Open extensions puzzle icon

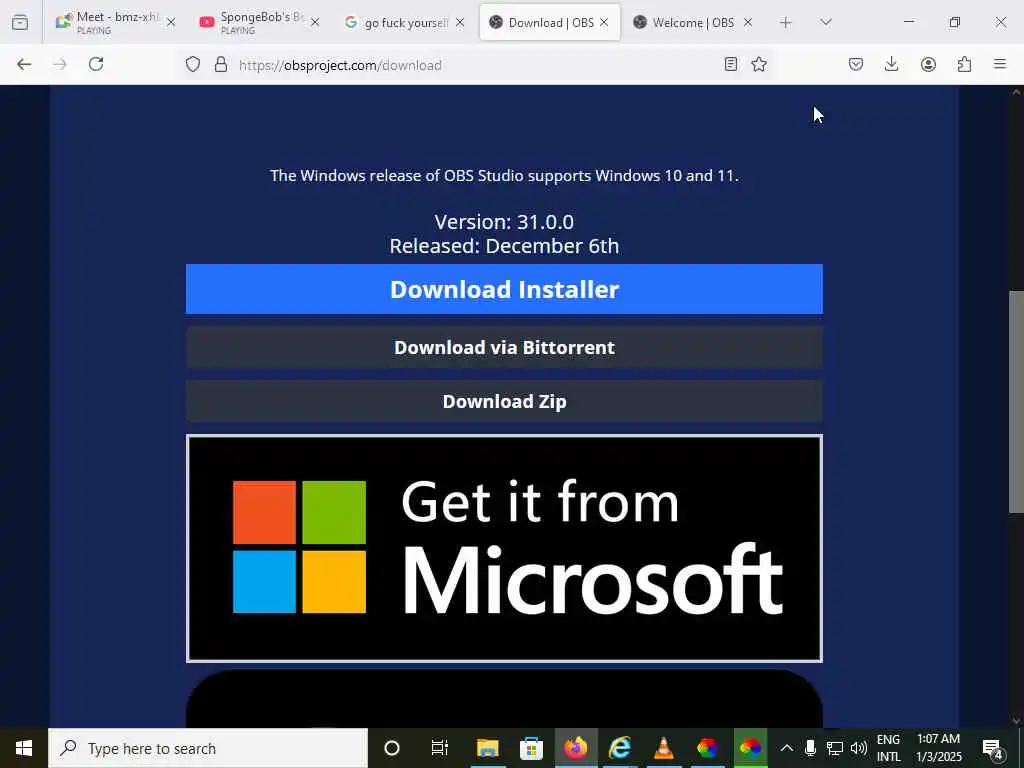pos(964,64)
